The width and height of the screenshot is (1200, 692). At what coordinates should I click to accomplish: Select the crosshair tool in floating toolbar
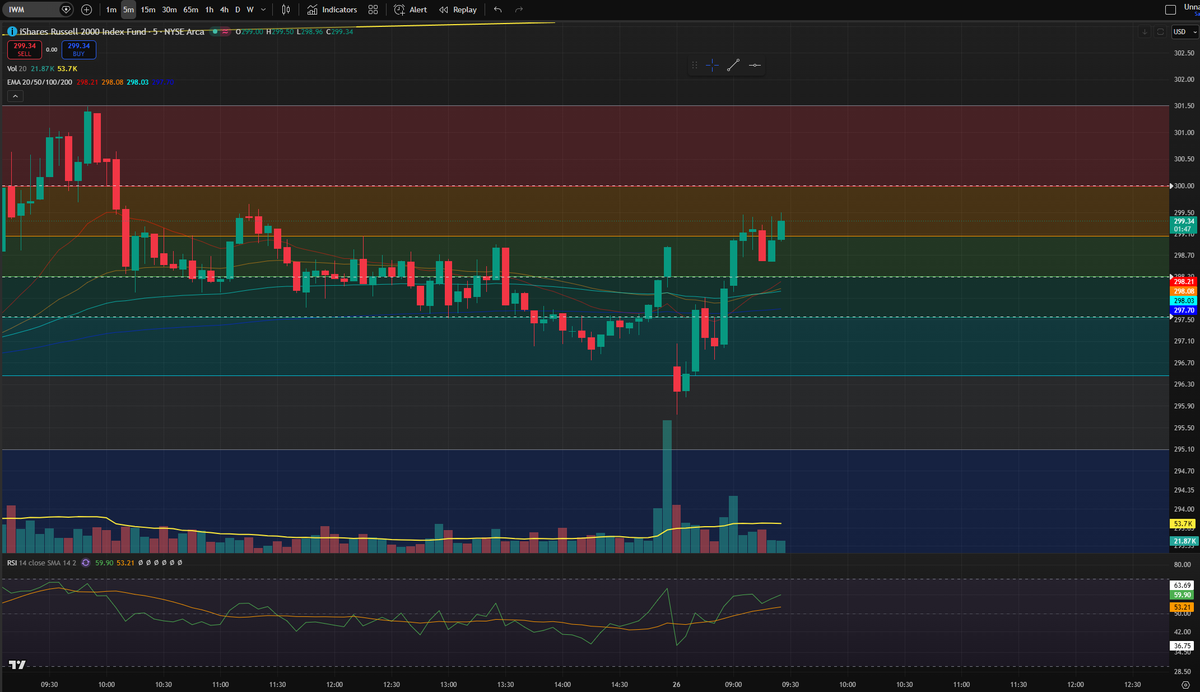click(x=712, y=65)
